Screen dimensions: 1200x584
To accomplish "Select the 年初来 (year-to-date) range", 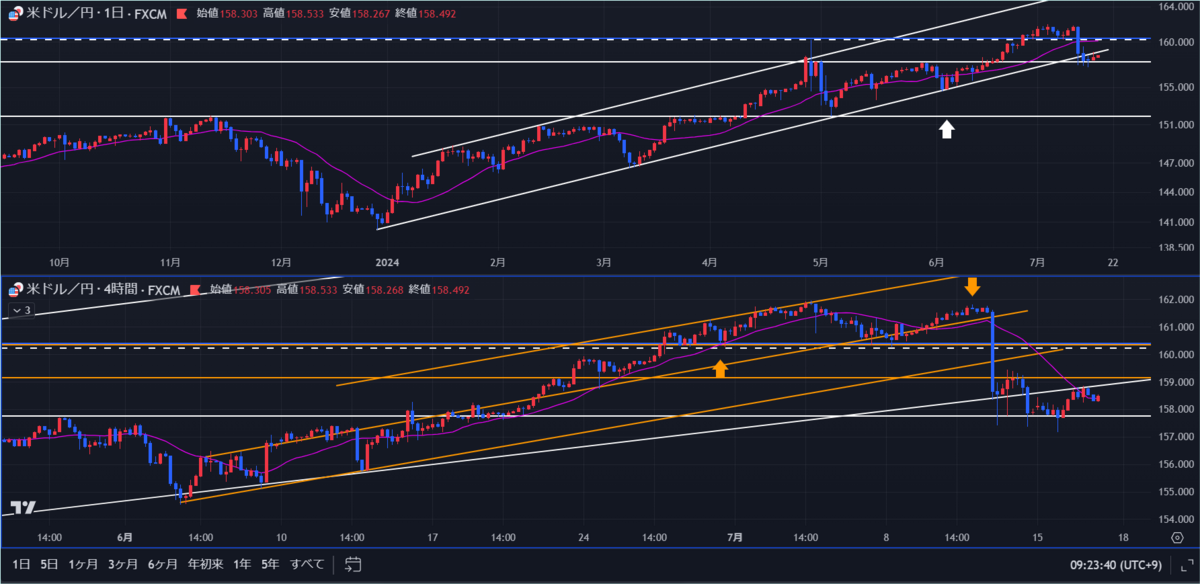I will 208,564.
